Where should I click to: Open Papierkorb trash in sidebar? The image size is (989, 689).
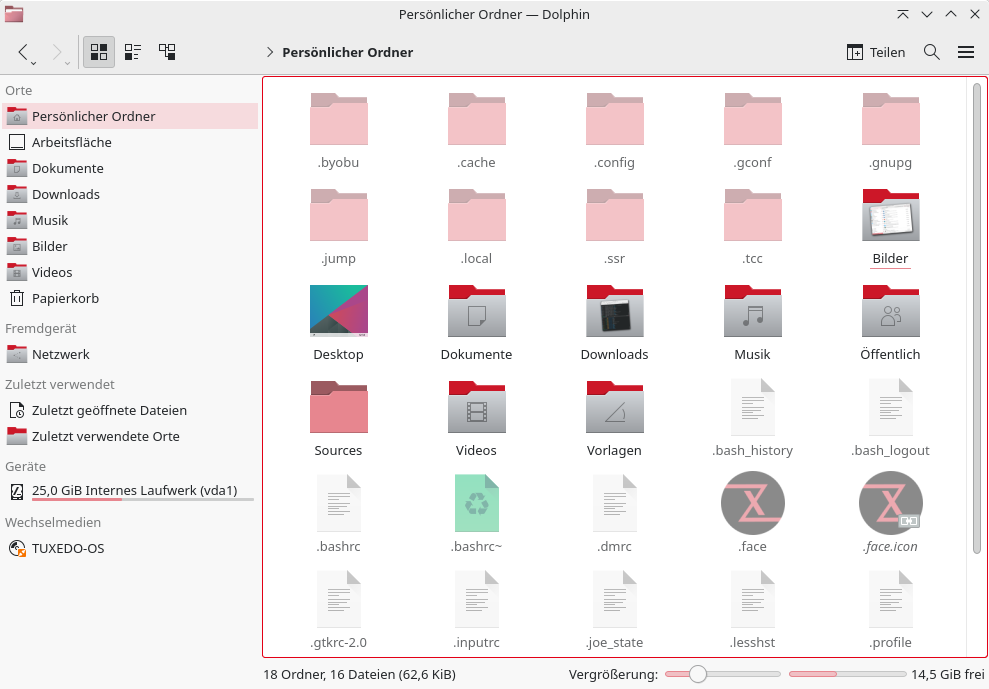click(130, 298)
